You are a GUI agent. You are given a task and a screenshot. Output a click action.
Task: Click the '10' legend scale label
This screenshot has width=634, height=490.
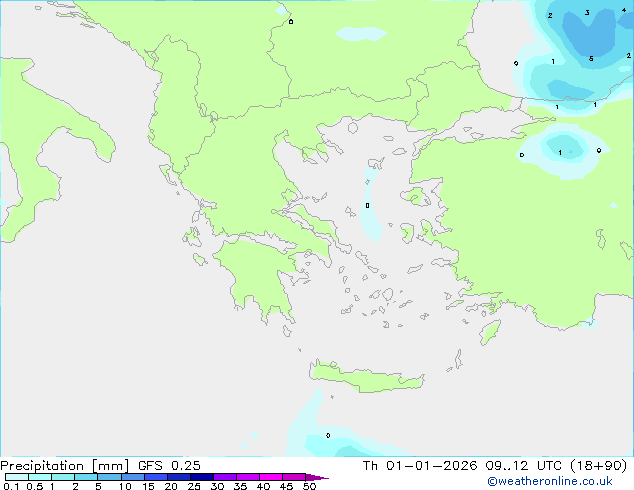coord(125,486)
